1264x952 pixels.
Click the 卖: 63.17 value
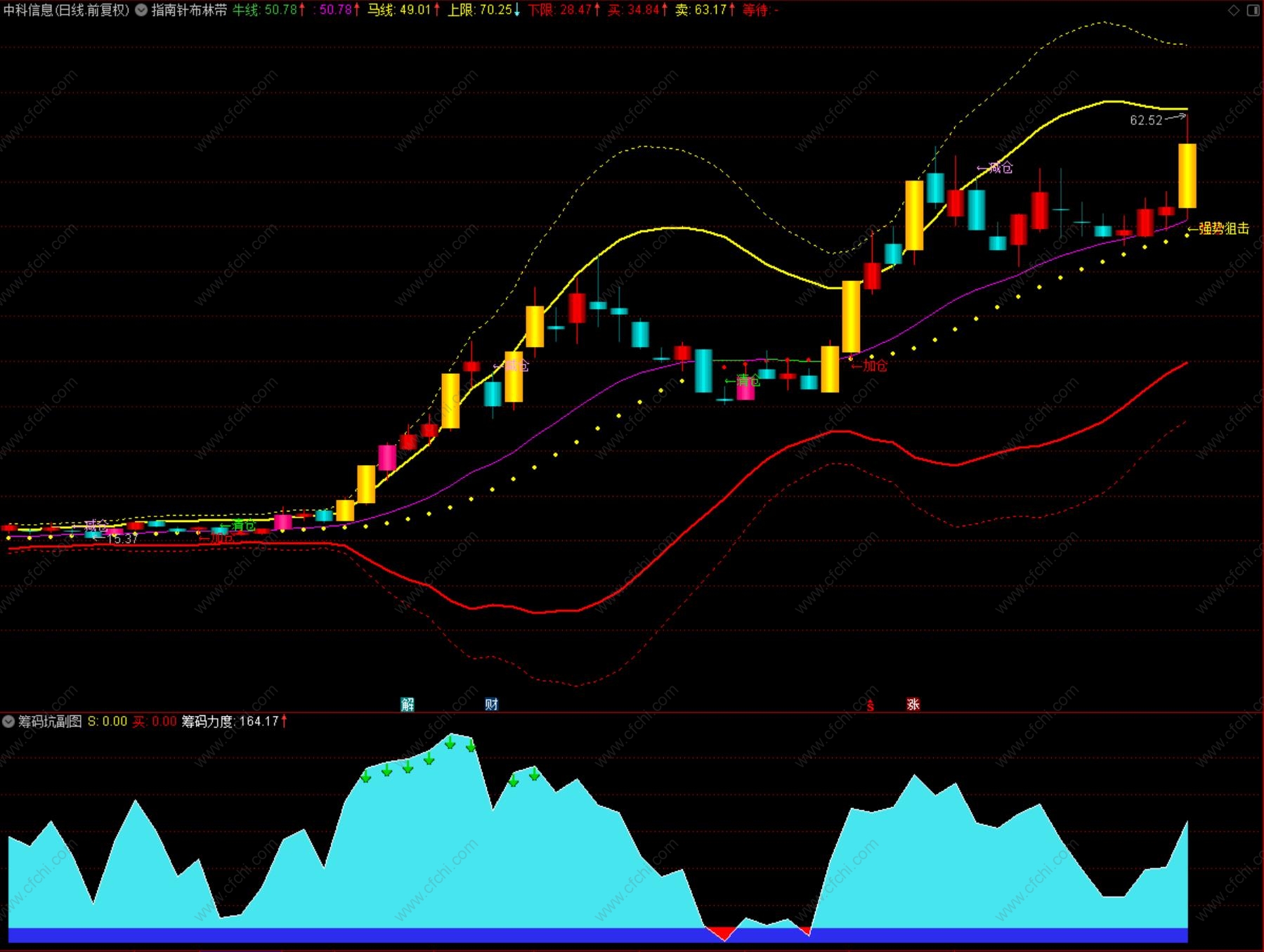coord(705,10)
